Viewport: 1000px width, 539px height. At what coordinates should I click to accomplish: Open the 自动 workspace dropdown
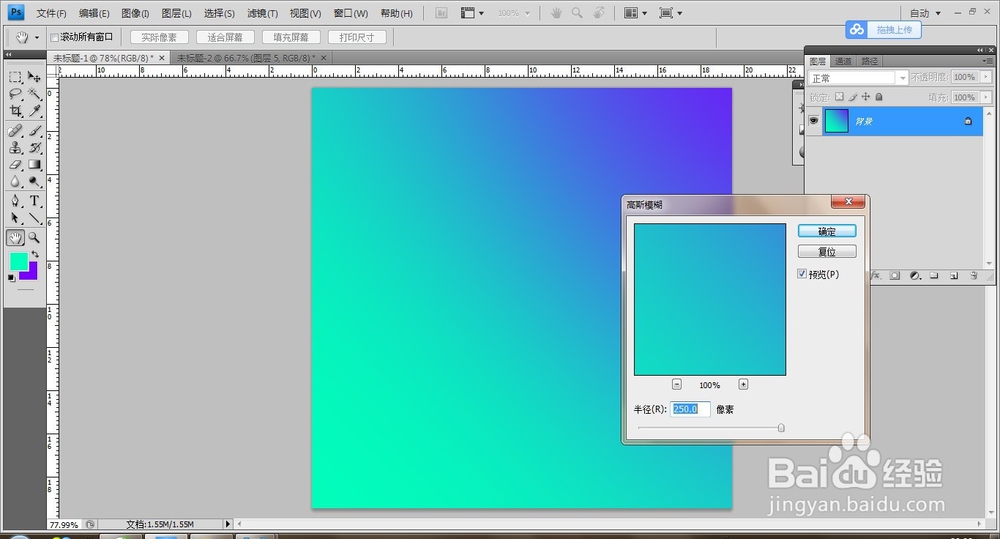click(x=925, y=13)
